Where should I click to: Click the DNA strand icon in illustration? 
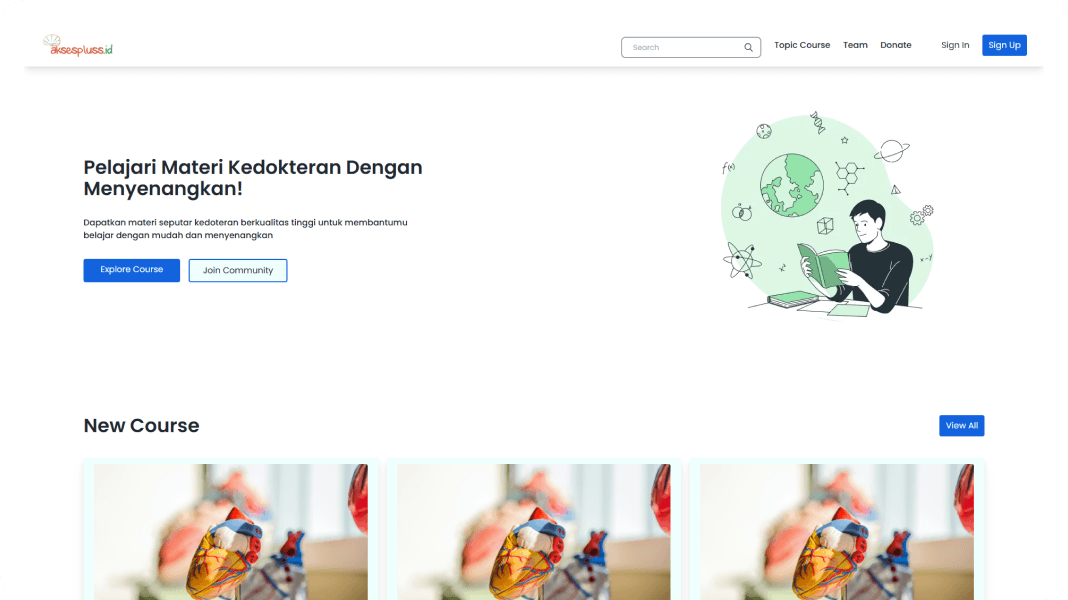pyautogui.click(x=817, y=123)
